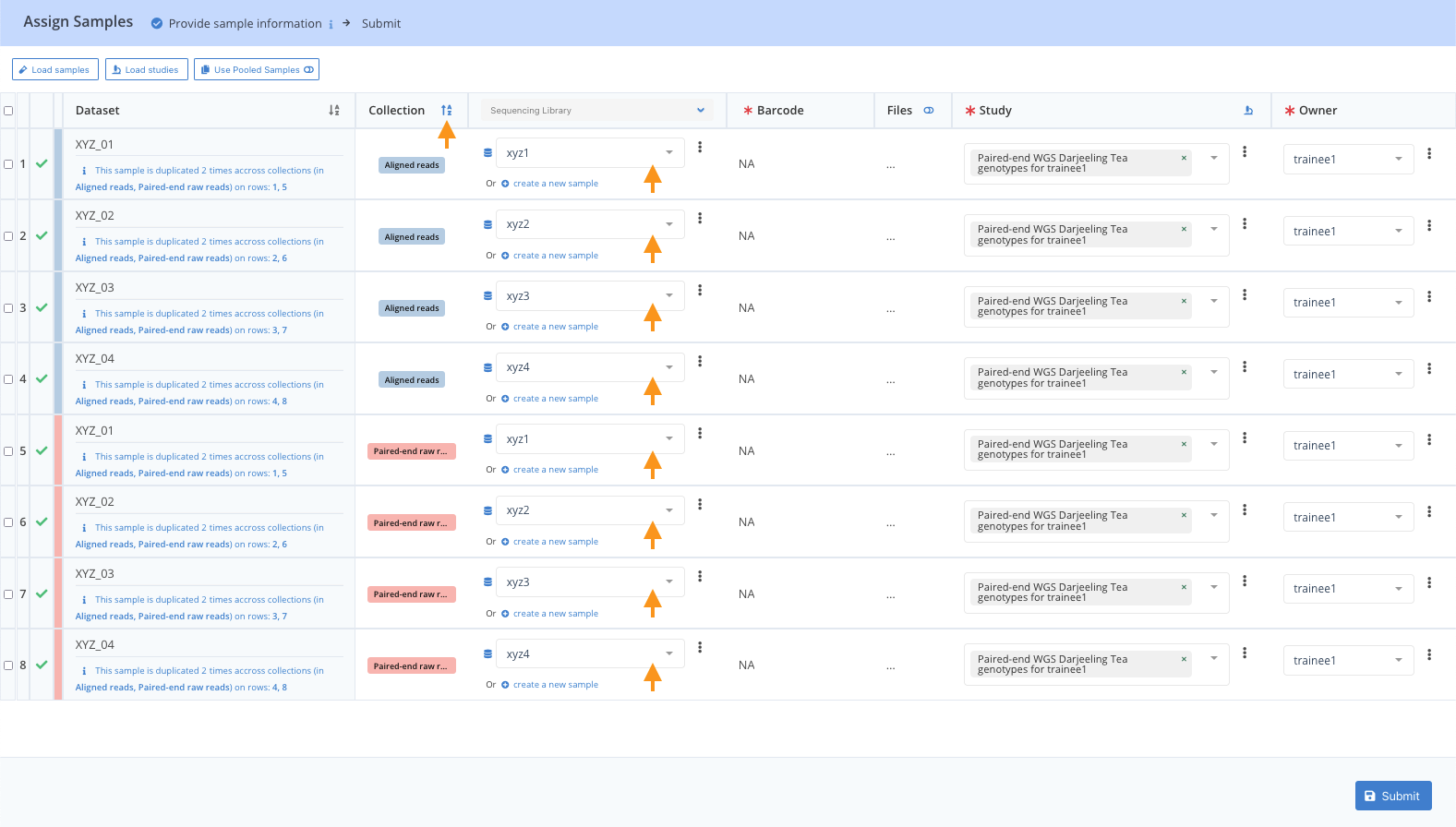Click database icon beside xyz4 in row 8
Viewport: 1456px width, 827px height.
tap(487, 654)
